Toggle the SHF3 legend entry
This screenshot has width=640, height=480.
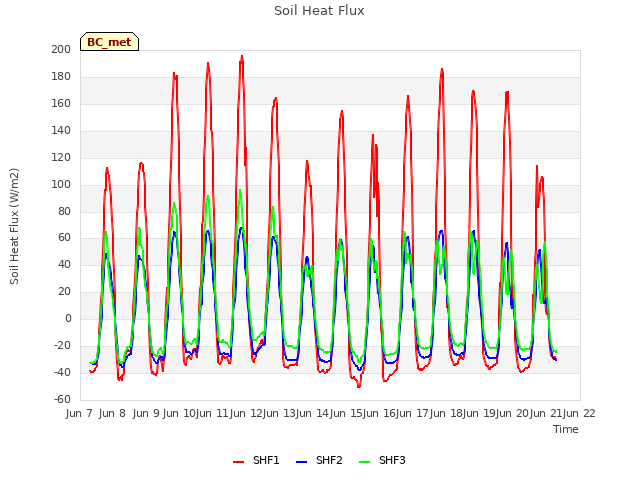click(382, 460)
